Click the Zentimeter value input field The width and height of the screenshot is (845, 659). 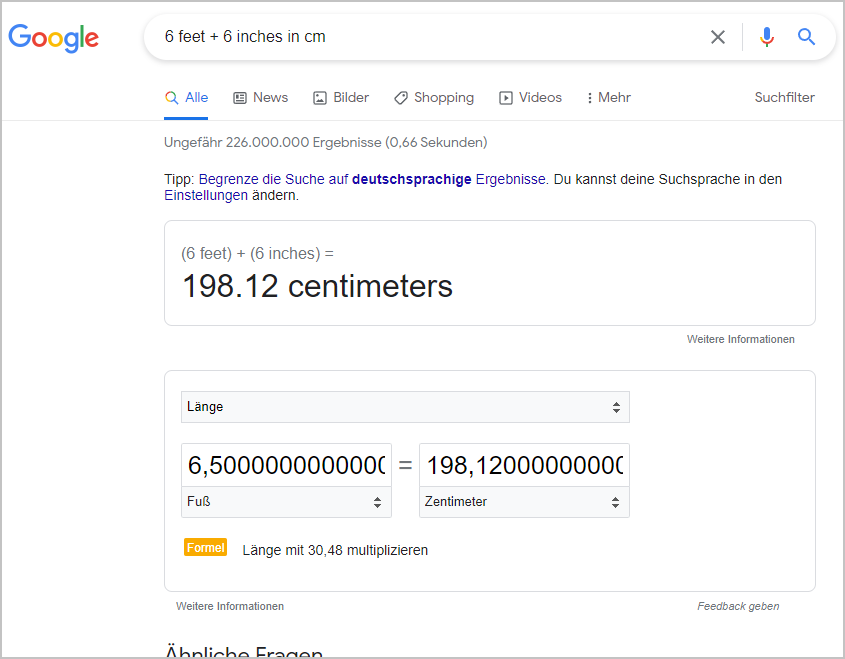coord(524,464)
